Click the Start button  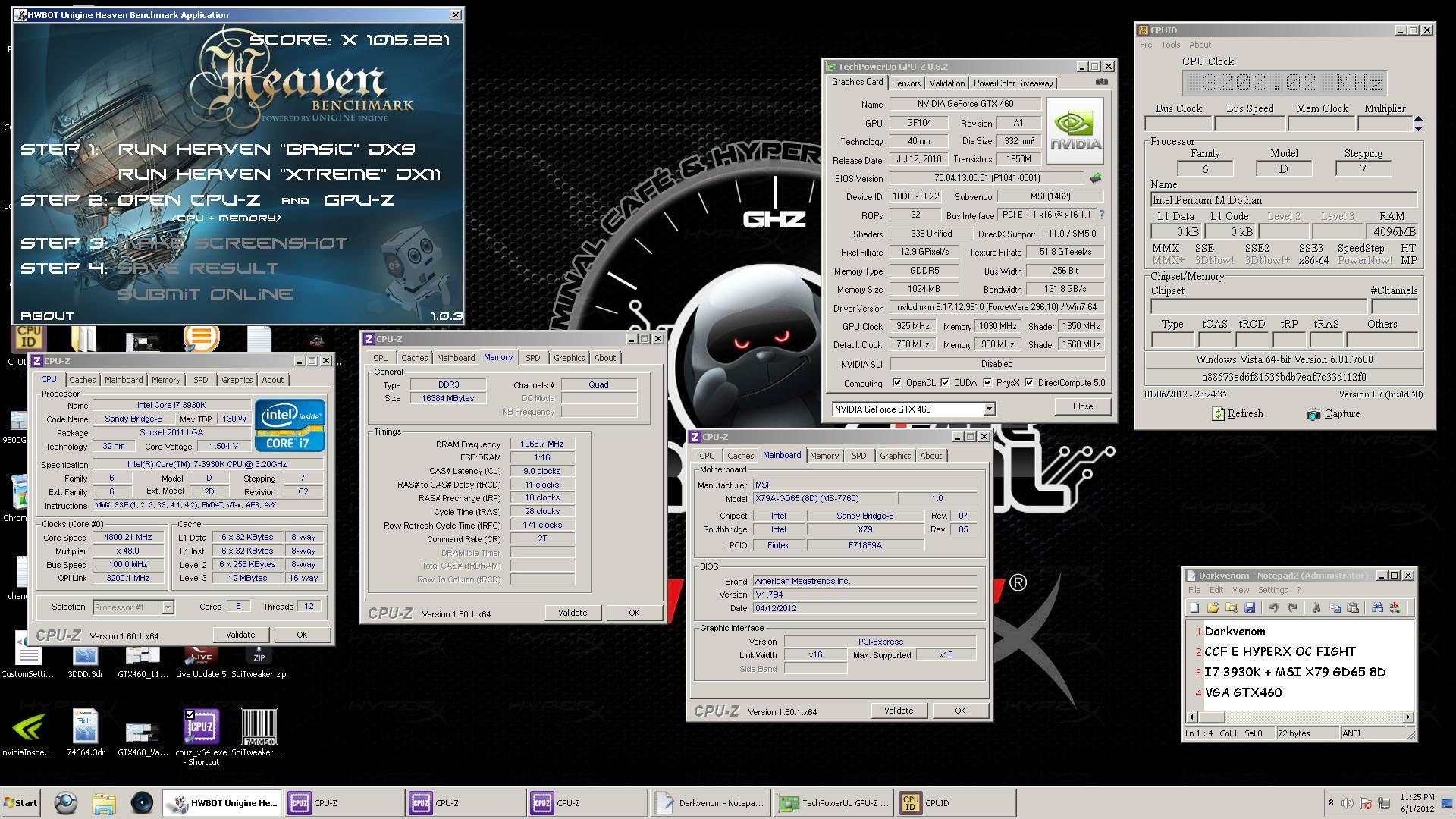click(21, 803)
